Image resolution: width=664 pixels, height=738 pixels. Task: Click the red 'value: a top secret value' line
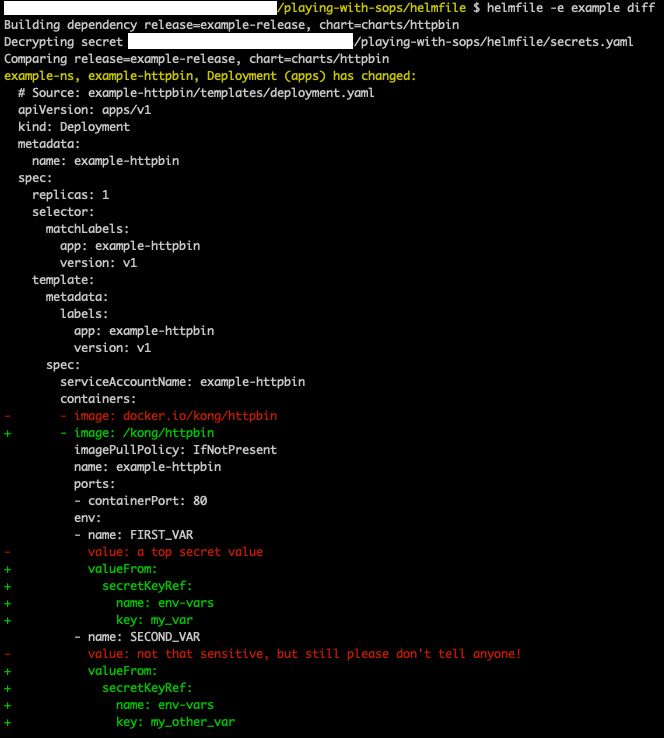coord(175,552)
